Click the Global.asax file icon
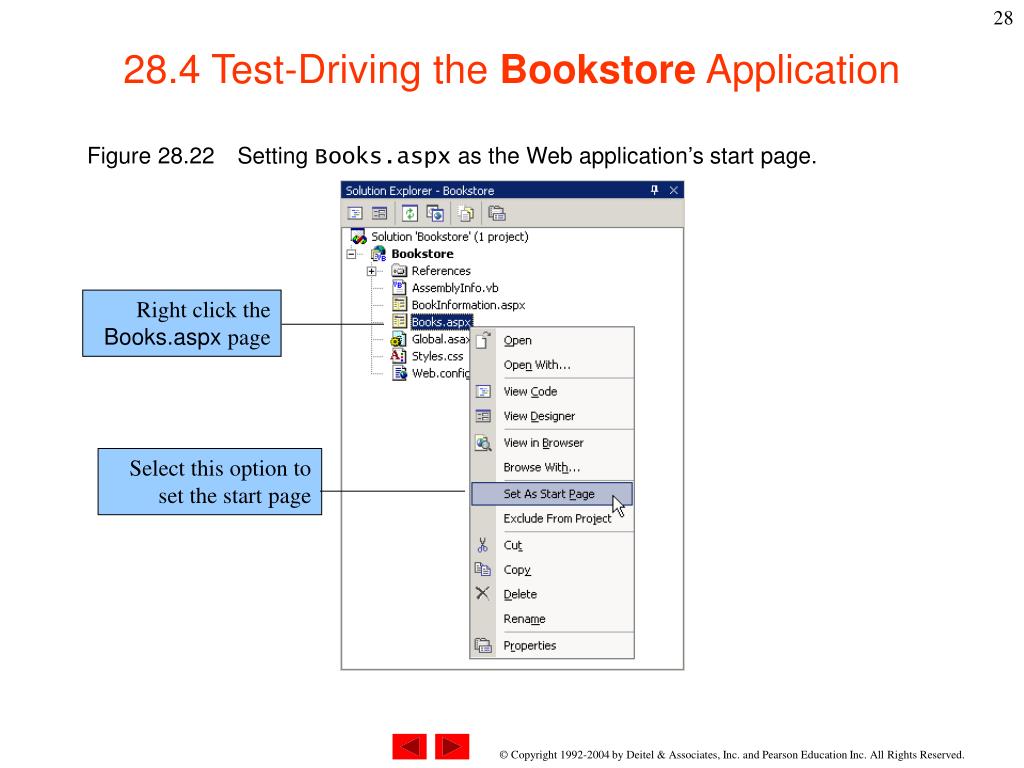 (398, 339)
